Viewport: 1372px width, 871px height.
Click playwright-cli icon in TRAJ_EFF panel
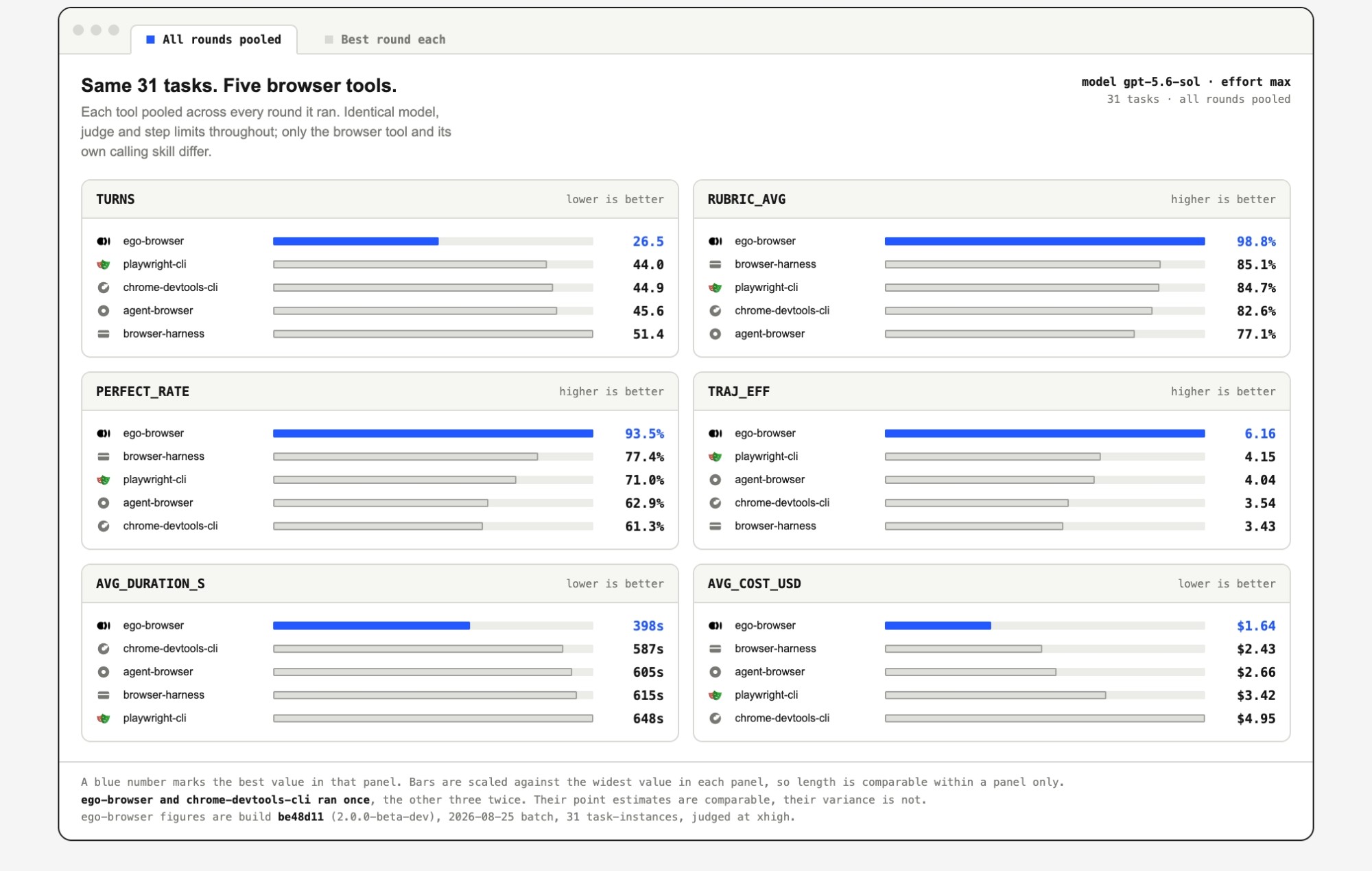[715, 456]
